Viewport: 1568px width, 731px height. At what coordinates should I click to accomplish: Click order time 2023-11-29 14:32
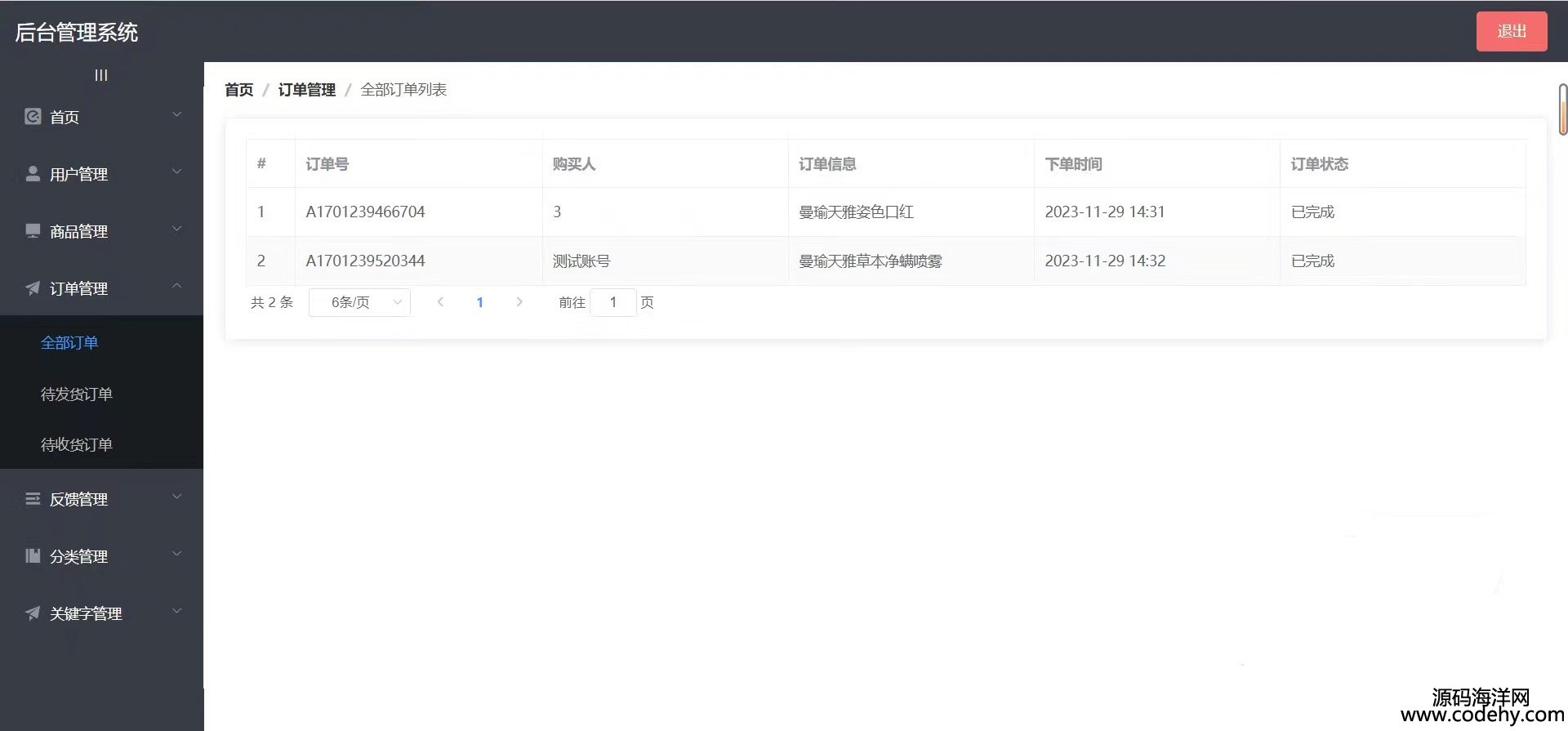click(x=1105, y=261)
